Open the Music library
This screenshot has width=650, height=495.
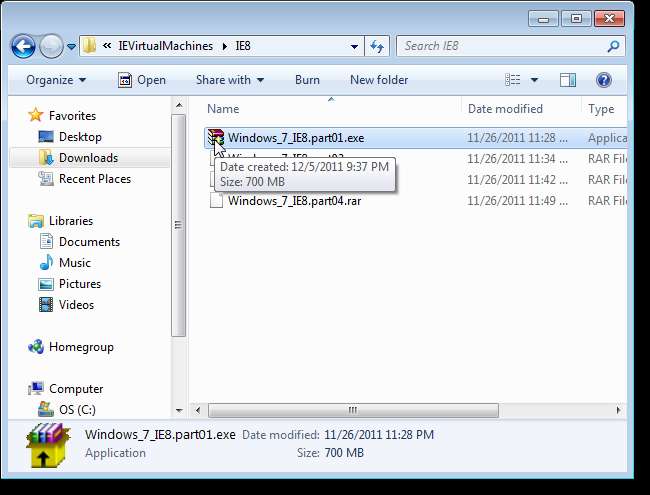pos(75,263)
